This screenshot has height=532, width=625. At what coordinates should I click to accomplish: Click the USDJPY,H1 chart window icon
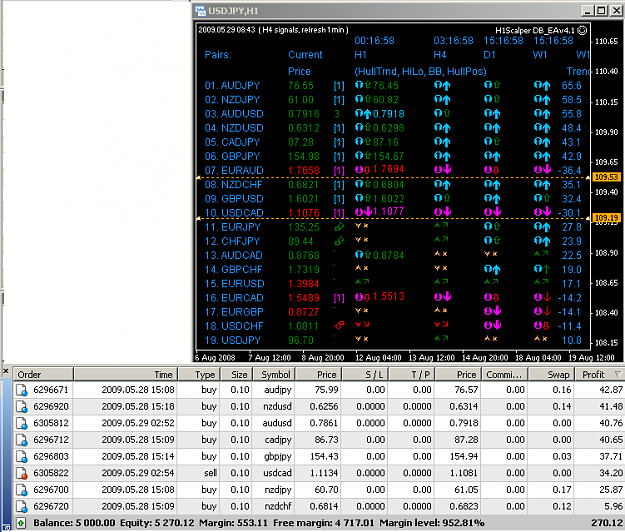pos(200,11)
